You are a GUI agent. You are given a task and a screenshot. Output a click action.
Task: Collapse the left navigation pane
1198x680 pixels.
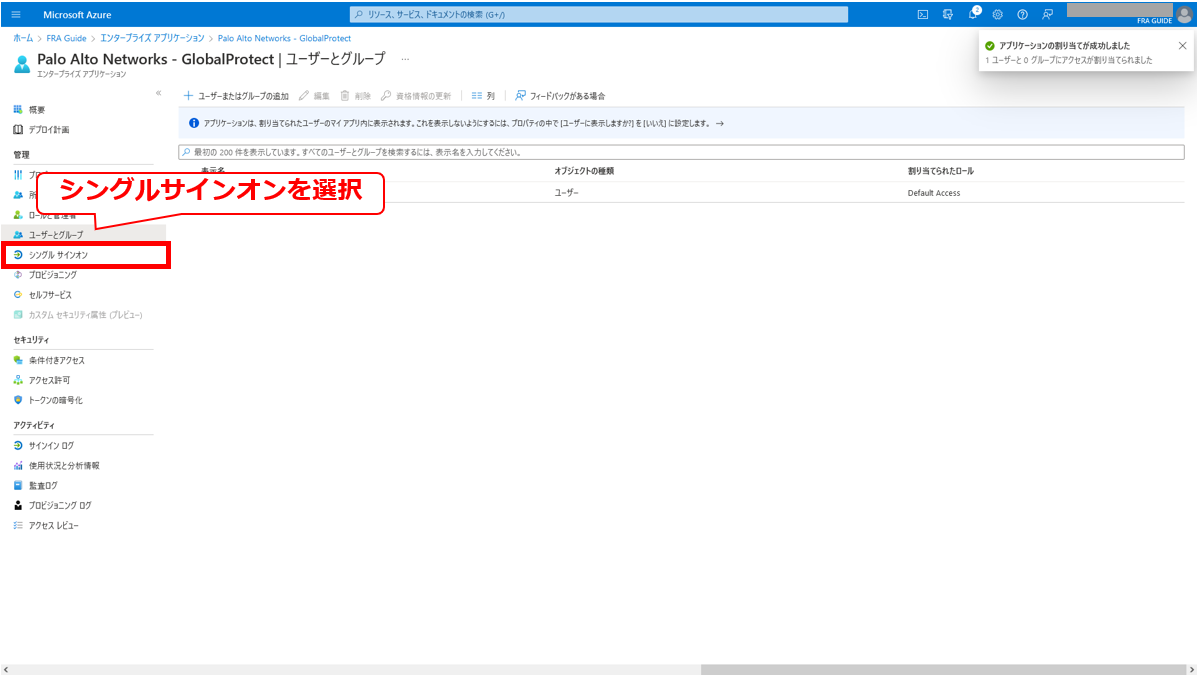click(x=159, y=93)
